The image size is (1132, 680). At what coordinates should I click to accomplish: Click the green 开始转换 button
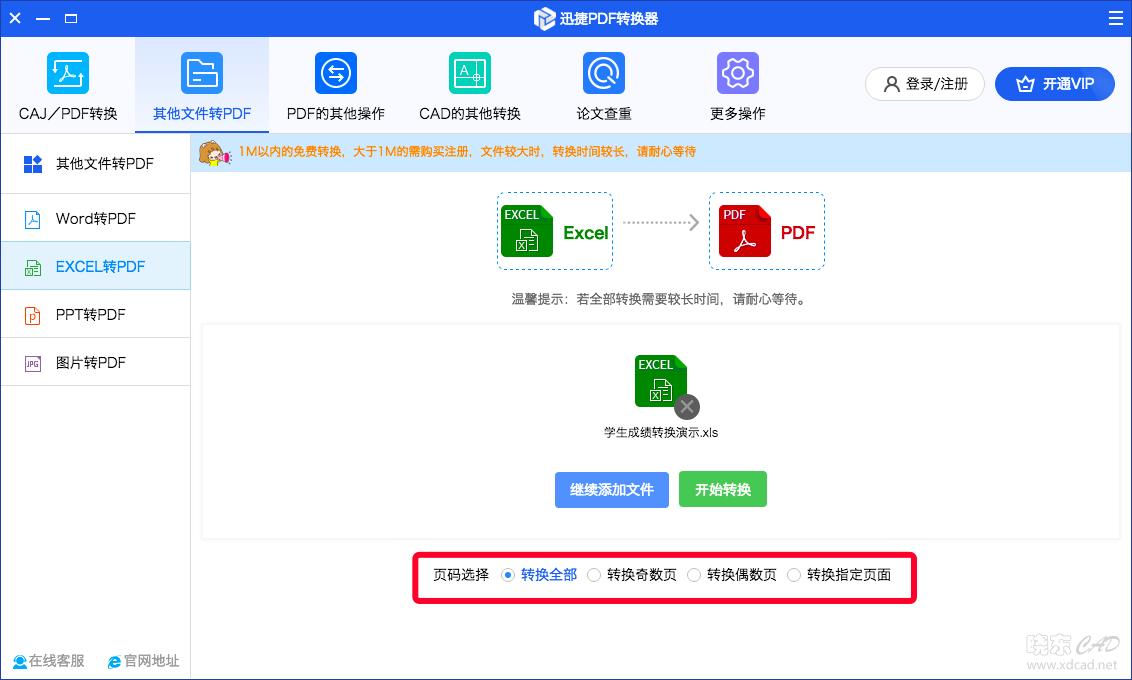723,489
